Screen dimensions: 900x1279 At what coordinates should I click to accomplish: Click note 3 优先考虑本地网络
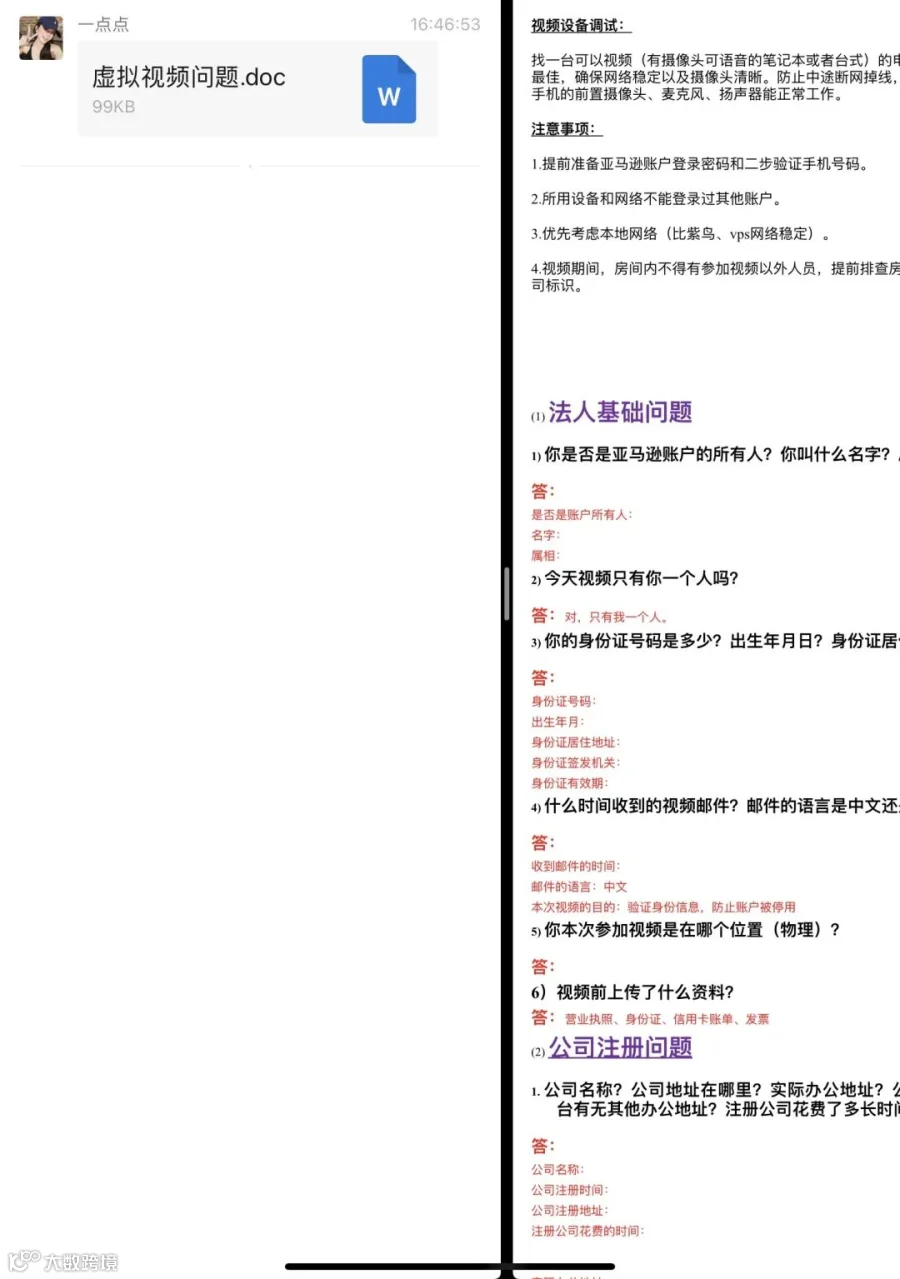(681, 234)
